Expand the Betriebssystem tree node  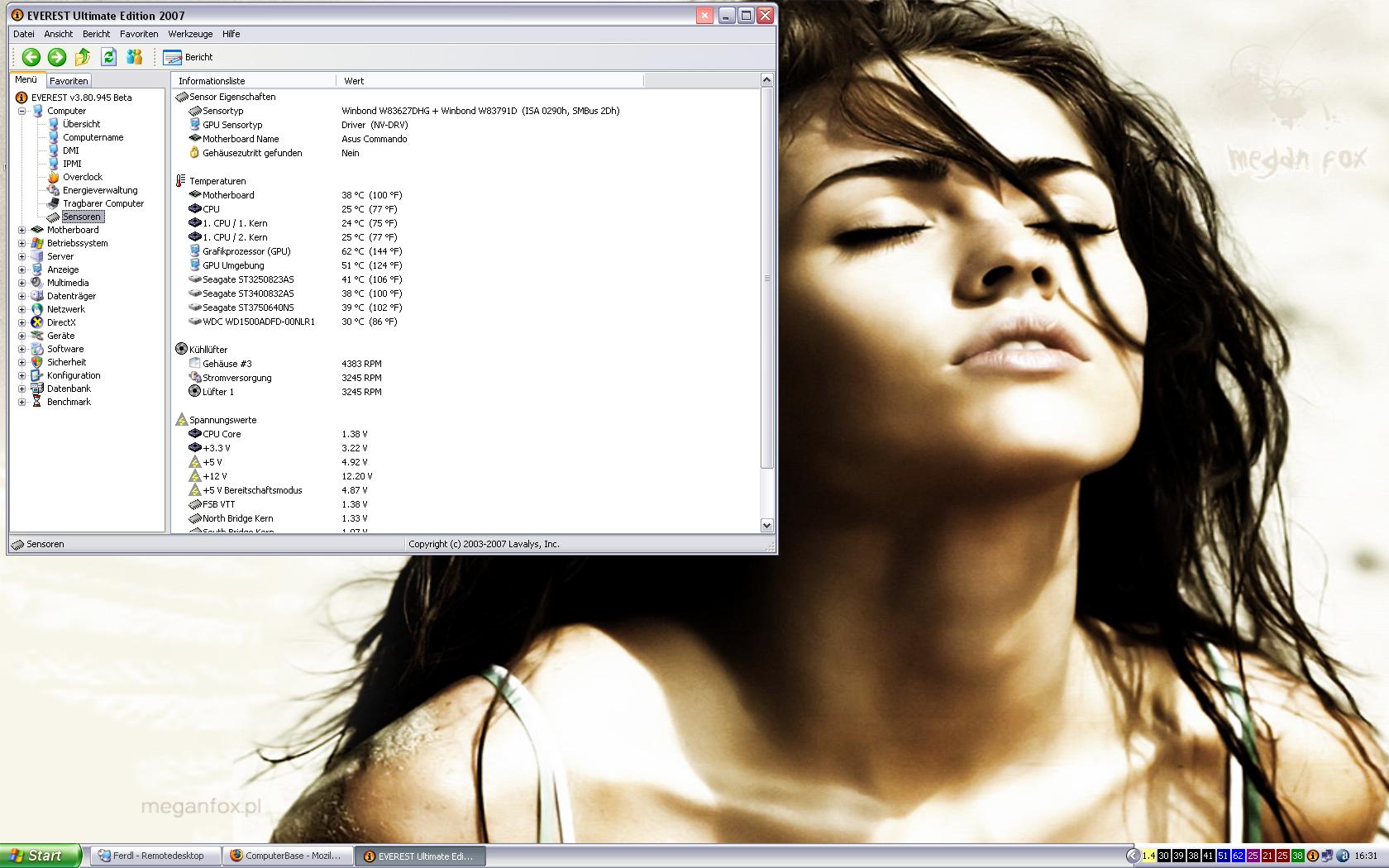[22, 243]
